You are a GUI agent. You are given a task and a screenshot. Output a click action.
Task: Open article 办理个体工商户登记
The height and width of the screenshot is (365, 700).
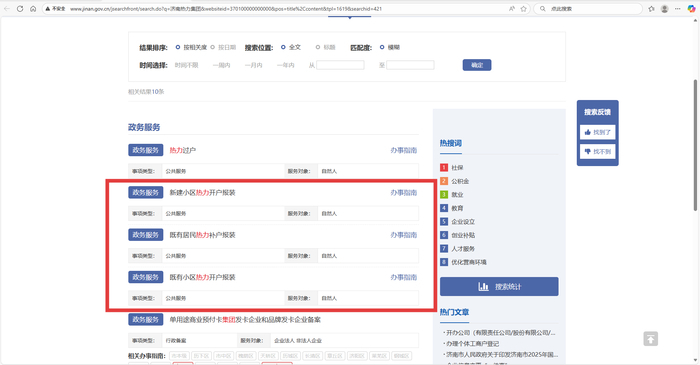pyautogui.click(x=472, y=344)
